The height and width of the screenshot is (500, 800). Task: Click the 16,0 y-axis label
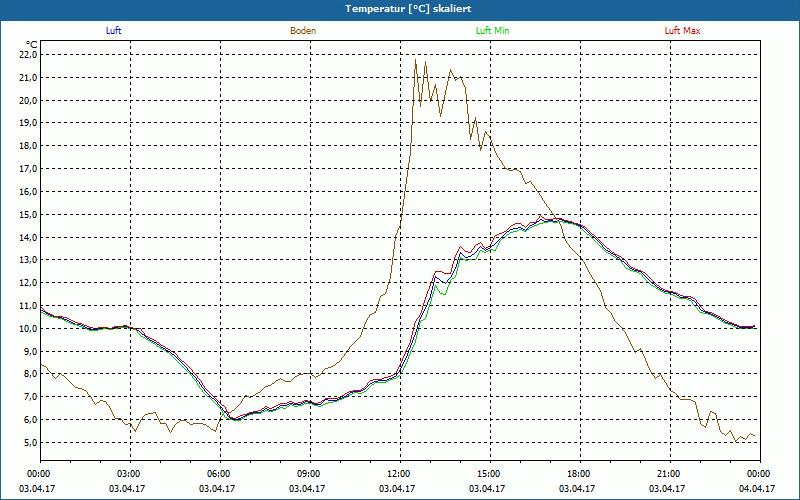[x=29, y=192]
